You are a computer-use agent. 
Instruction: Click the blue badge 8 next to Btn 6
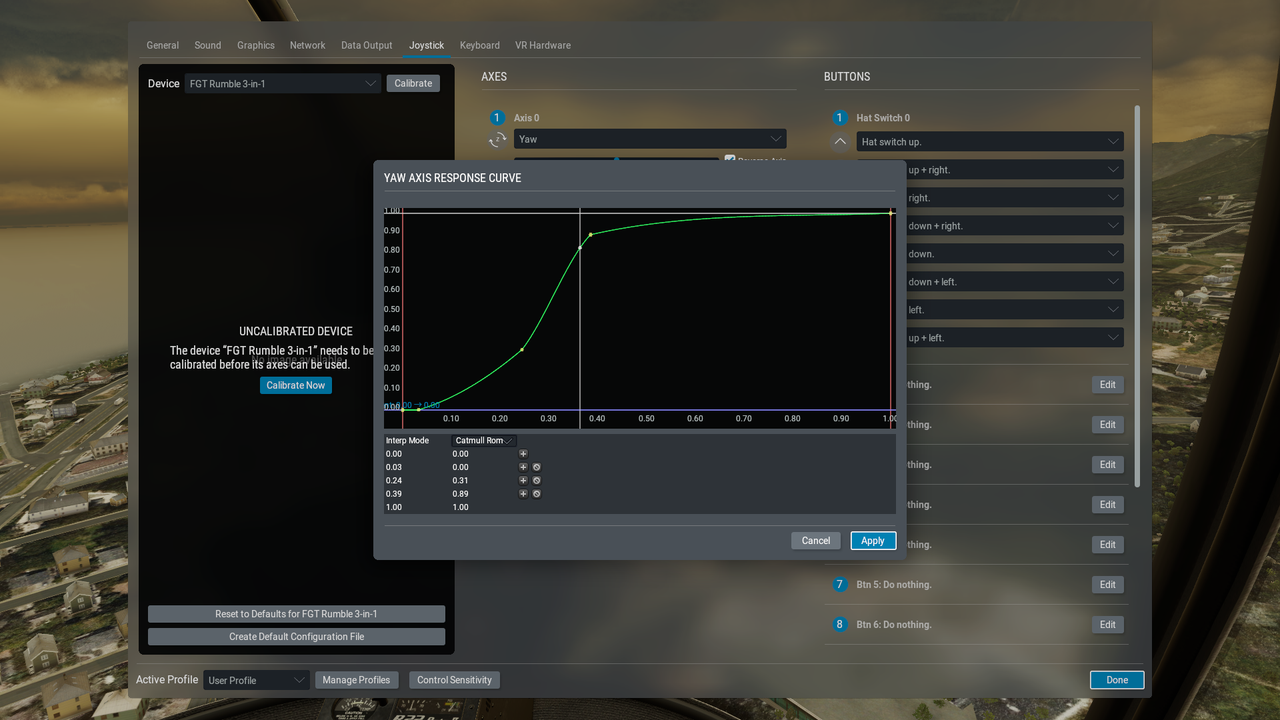point(839,624)
